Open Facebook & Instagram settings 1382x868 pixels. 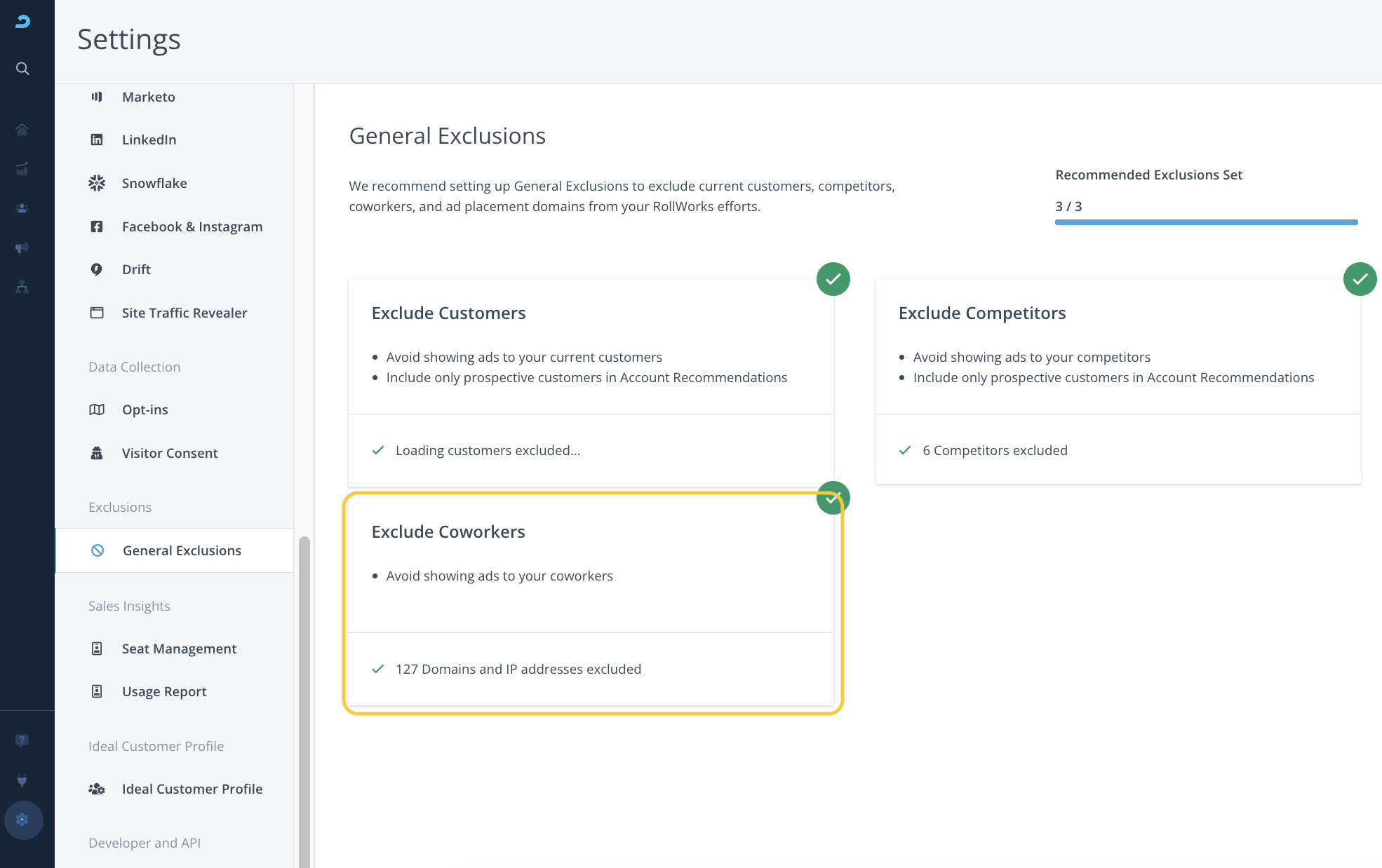tap(192, 226)
